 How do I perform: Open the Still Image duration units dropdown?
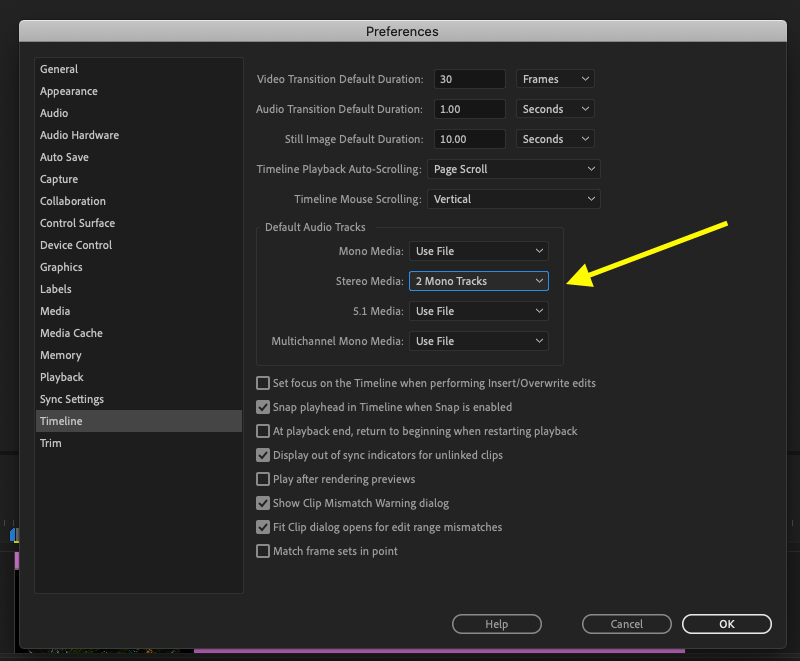coord(555,139)
